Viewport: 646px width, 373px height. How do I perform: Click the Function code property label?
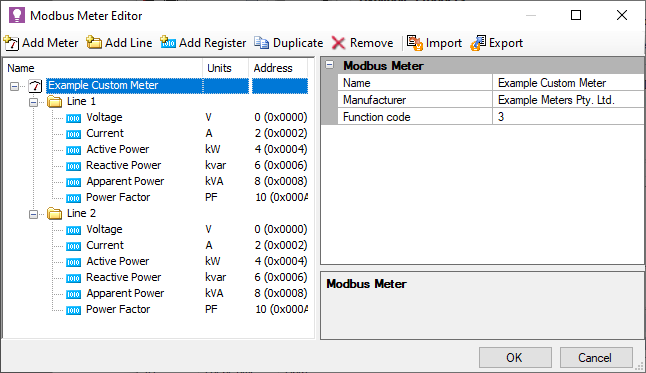tap(377, 117)
